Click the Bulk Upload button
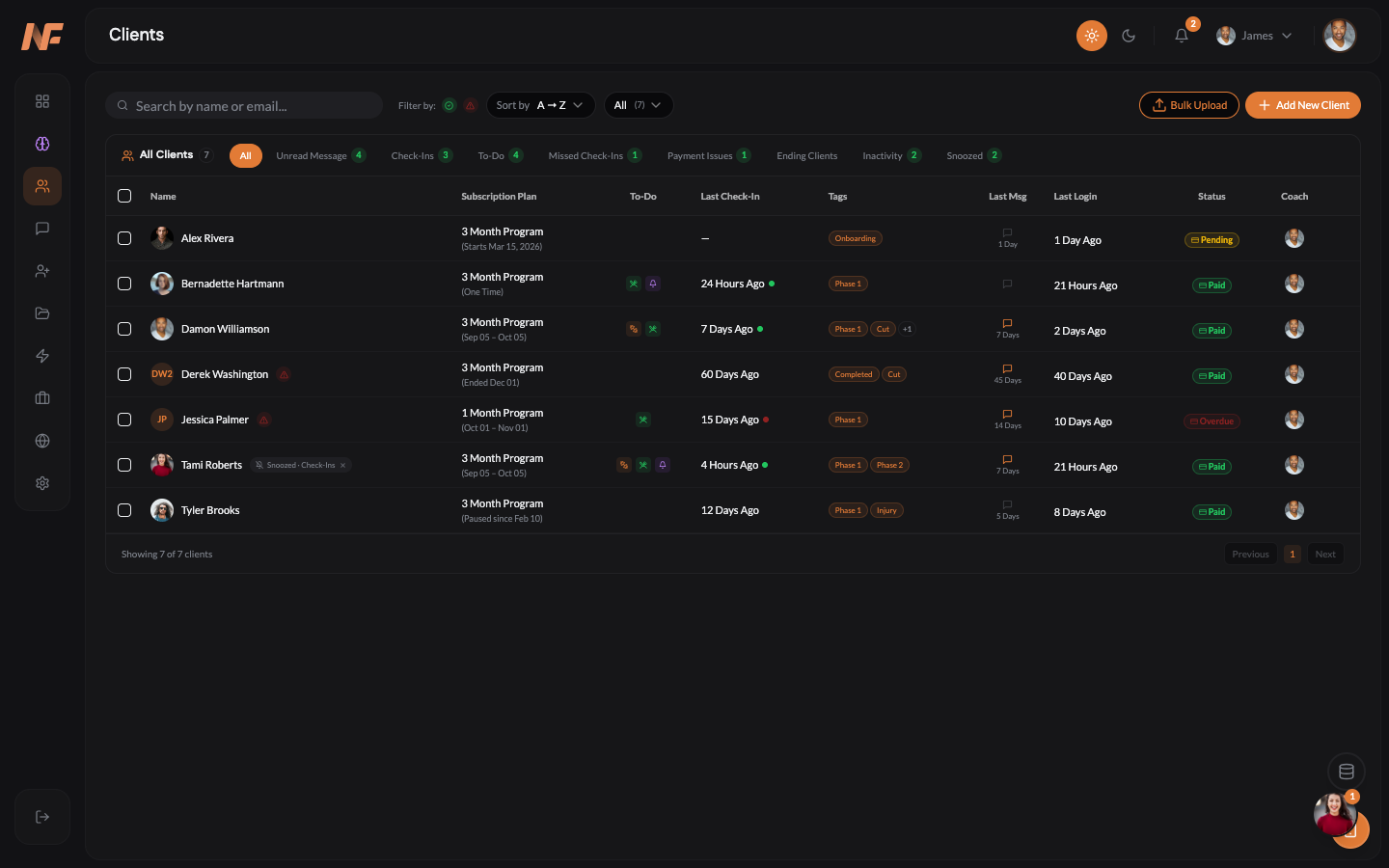1389x868 pixels. coord(1188,105)
